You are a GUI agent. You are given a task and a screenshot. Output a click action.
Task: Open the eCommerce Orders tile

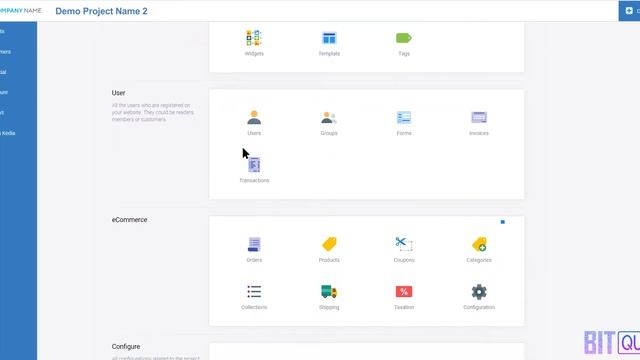click(x=254, y=249)
